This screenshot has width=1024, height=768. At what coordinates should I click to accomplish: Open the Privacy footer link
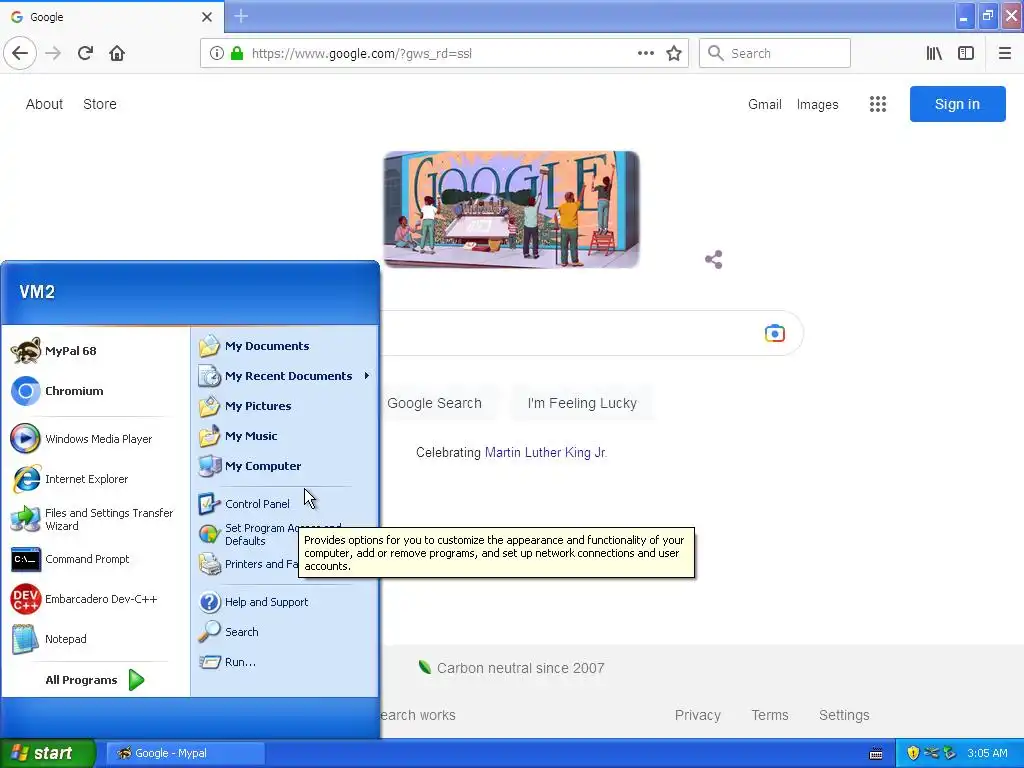coord(697,715)
